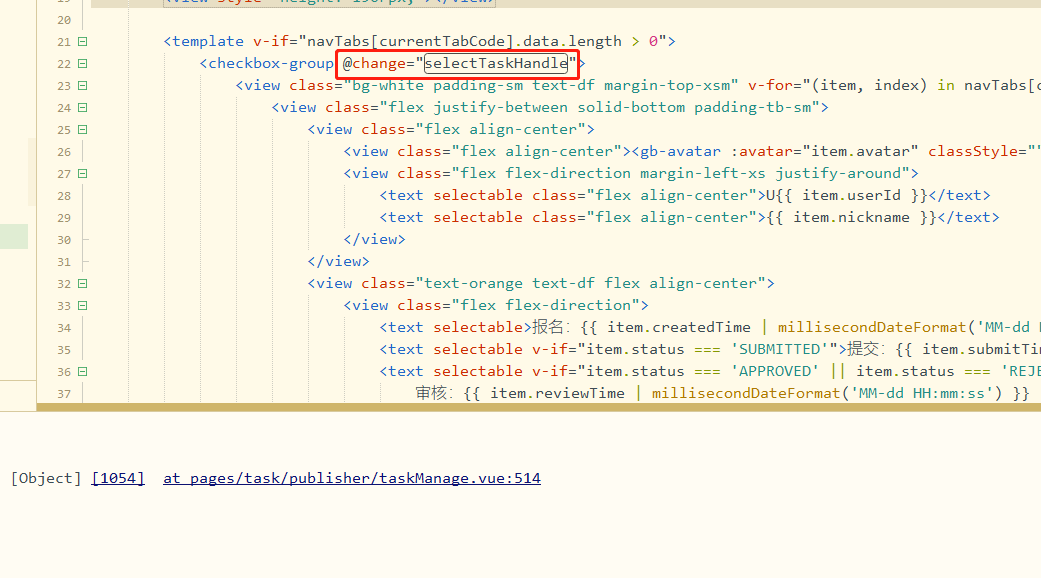Fold the code block on line 25
This screenshot has width=1041, height=578.
(82, 130)
